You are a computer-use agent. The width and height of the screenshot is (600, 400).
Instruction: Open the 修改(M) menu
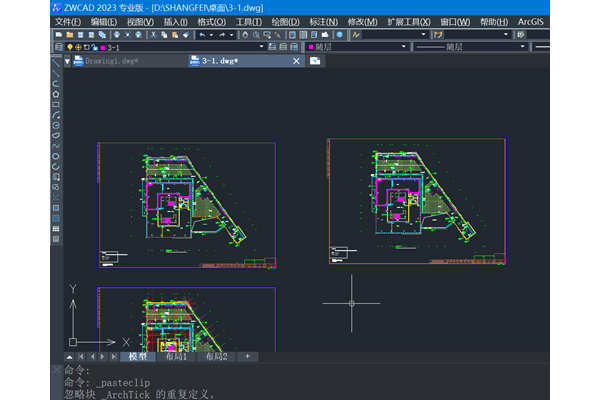362,21
